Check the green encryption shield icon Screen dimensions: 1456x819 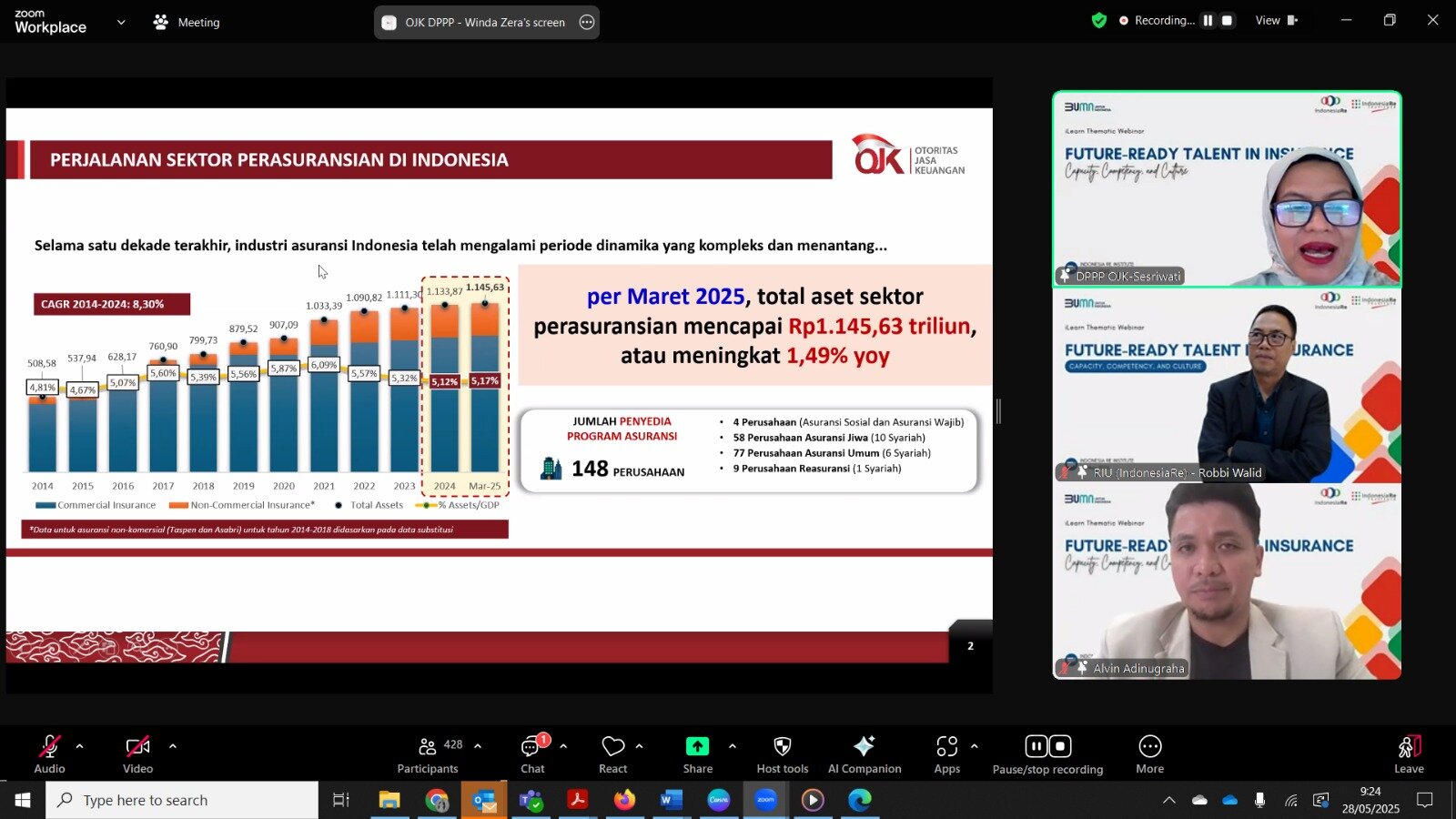tap(1099, 20)
